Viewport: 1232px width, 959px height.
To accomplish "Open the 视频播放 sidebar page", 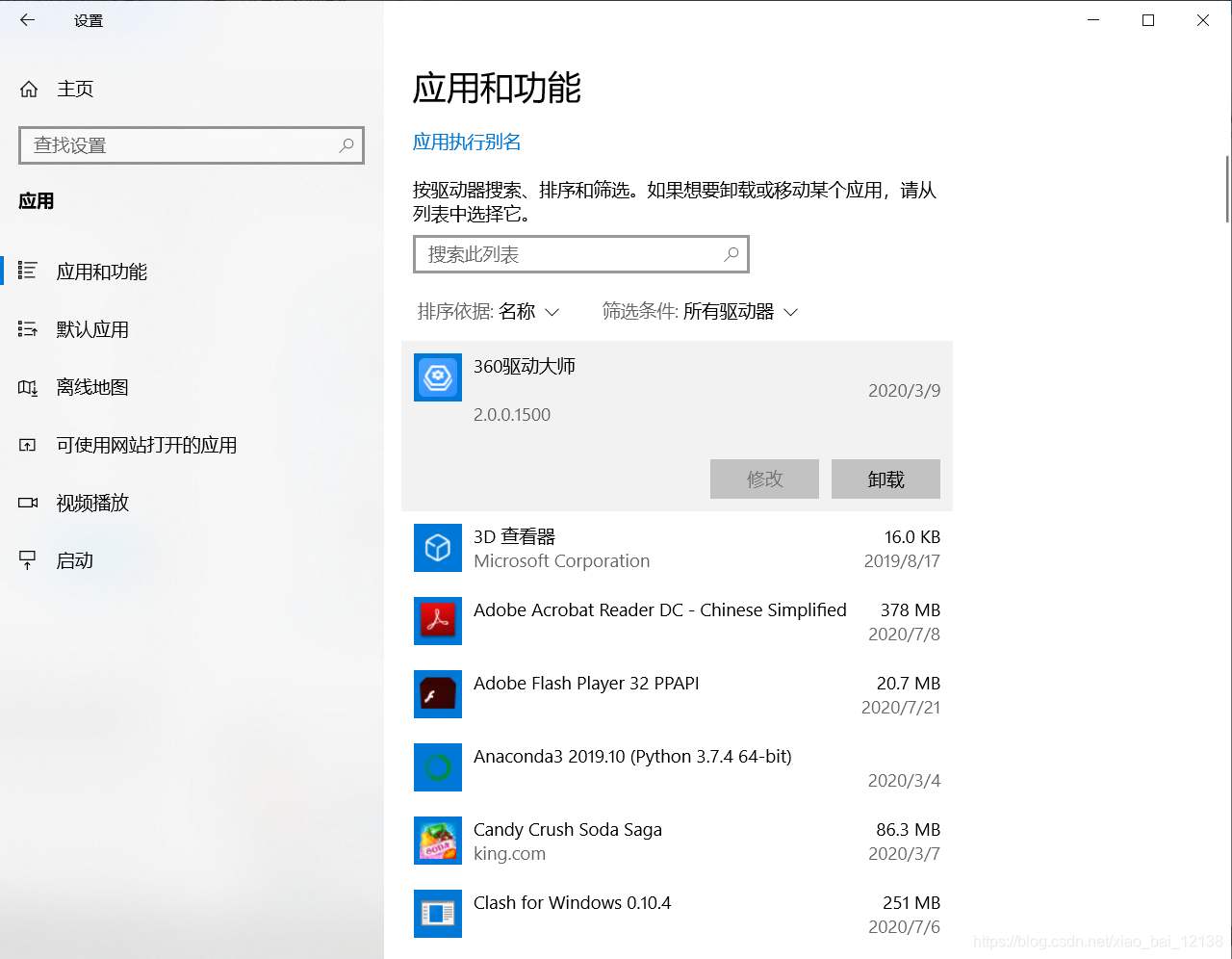I will pyautogui.click(x=92, y=503).
